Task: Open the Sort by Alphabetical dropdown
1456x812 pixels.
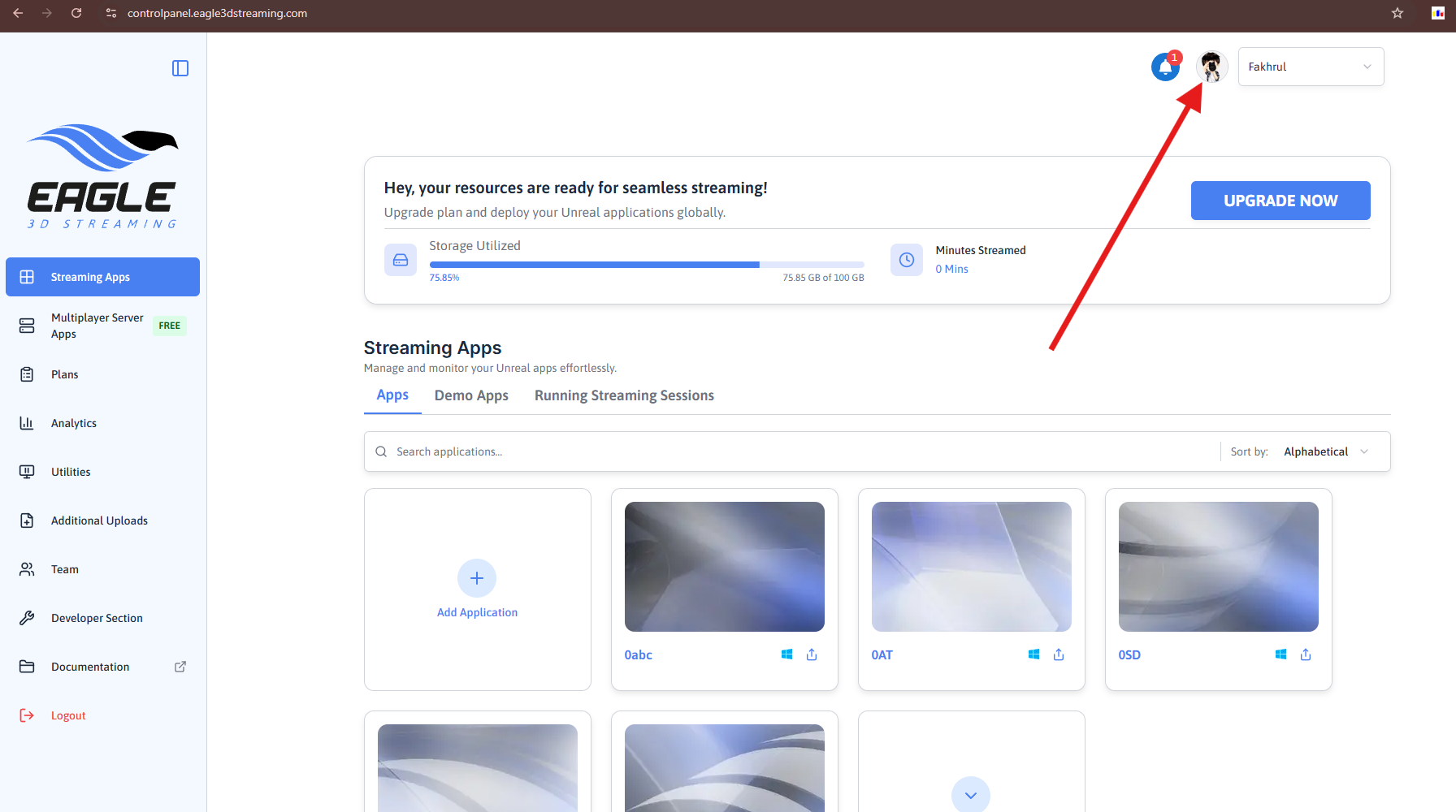Action: point(1326,451)
